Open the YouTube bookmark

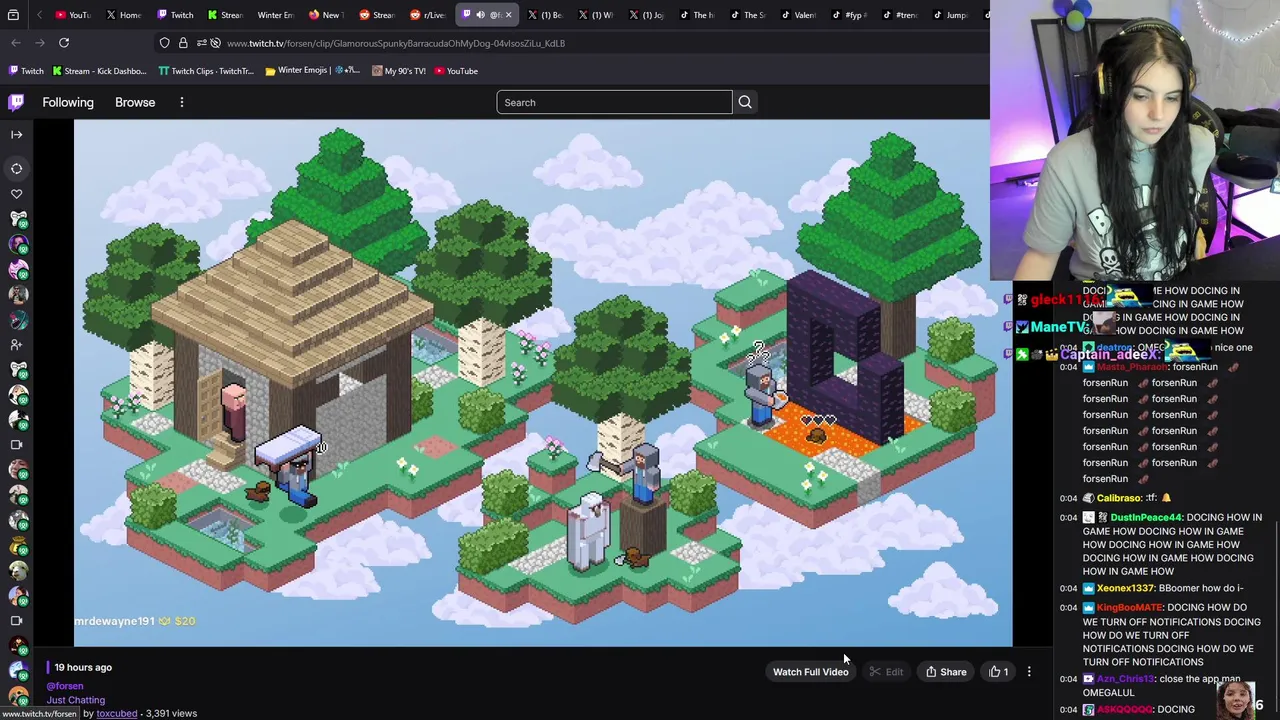pyautogui.click(x=455, y=71)
